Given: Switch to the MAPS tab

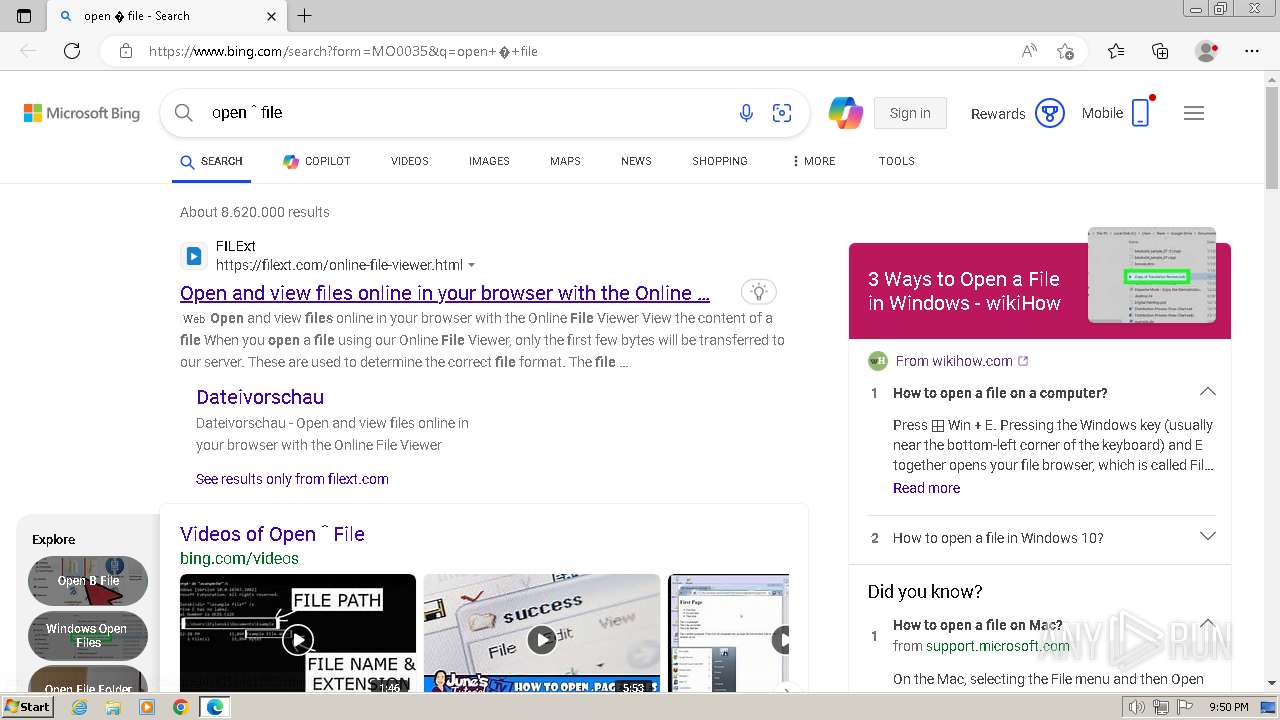Looking at the screenshot, I should 565,161.
